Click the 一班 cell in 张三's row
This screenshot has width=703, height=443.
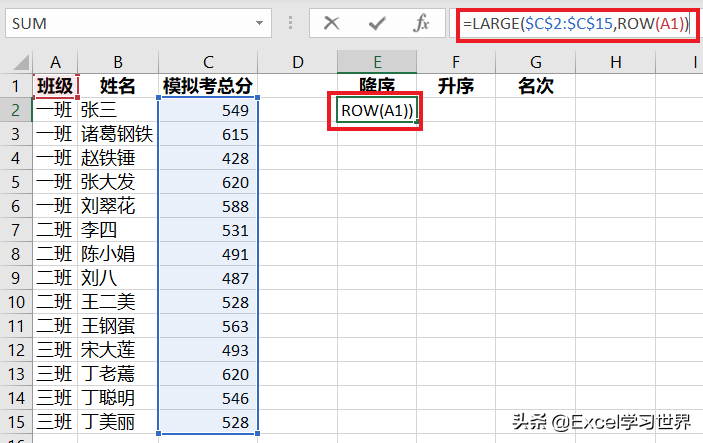(55, 110)
